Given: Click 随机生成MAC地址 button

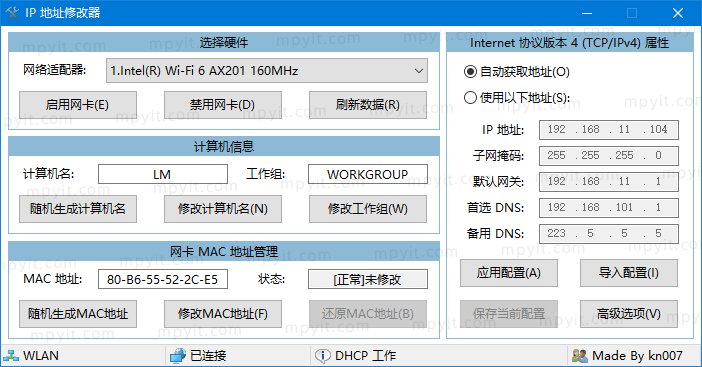Looking at the screenshot, I should (78, 314).
